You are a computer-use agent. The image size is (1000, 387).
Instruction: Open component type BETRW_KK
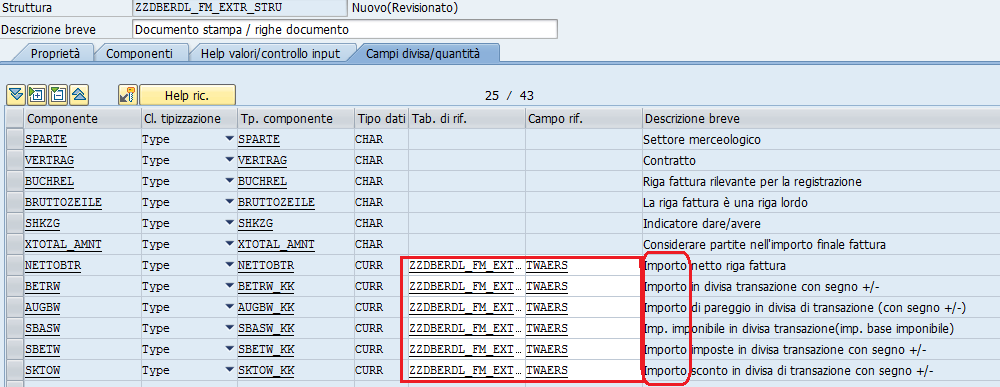(265, 286)
